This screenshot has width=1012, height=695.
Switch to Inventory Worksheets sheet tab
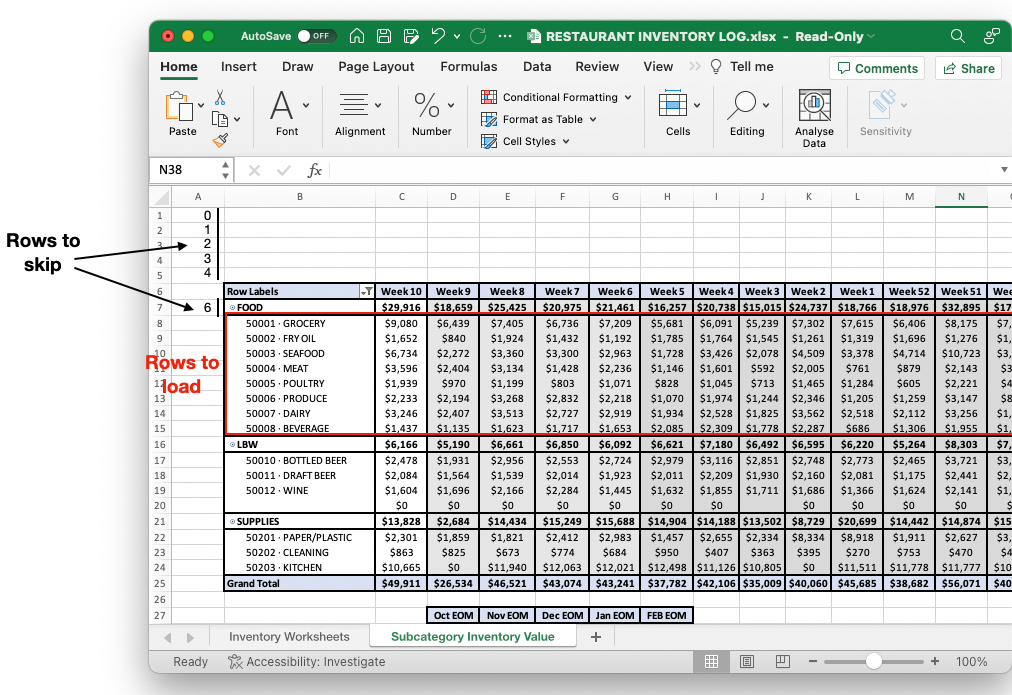pos(289,636)
